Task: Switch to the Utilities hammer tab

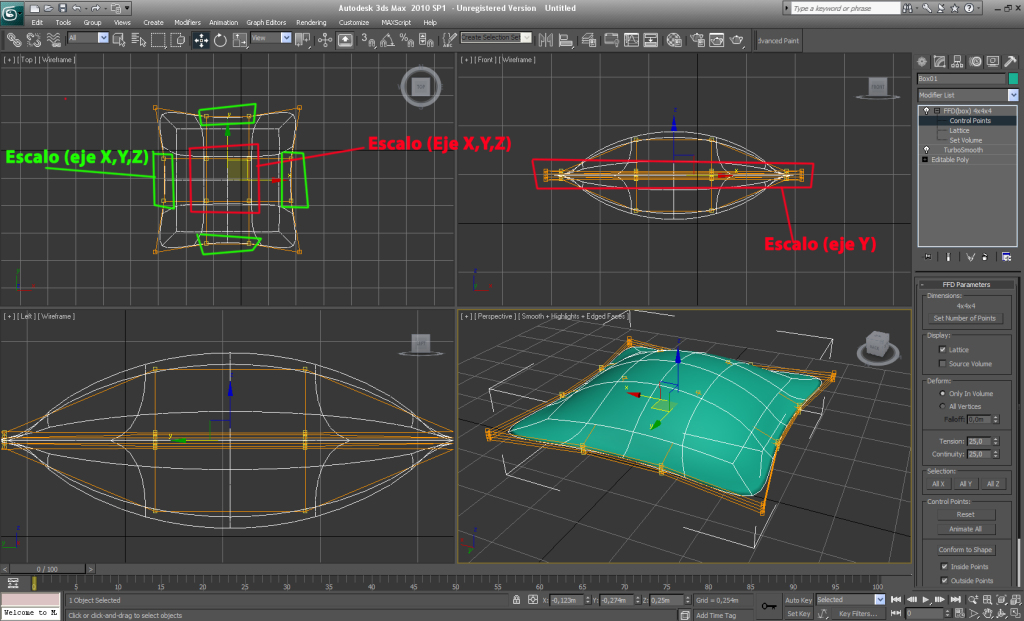Action: [x=1010, y=62]
